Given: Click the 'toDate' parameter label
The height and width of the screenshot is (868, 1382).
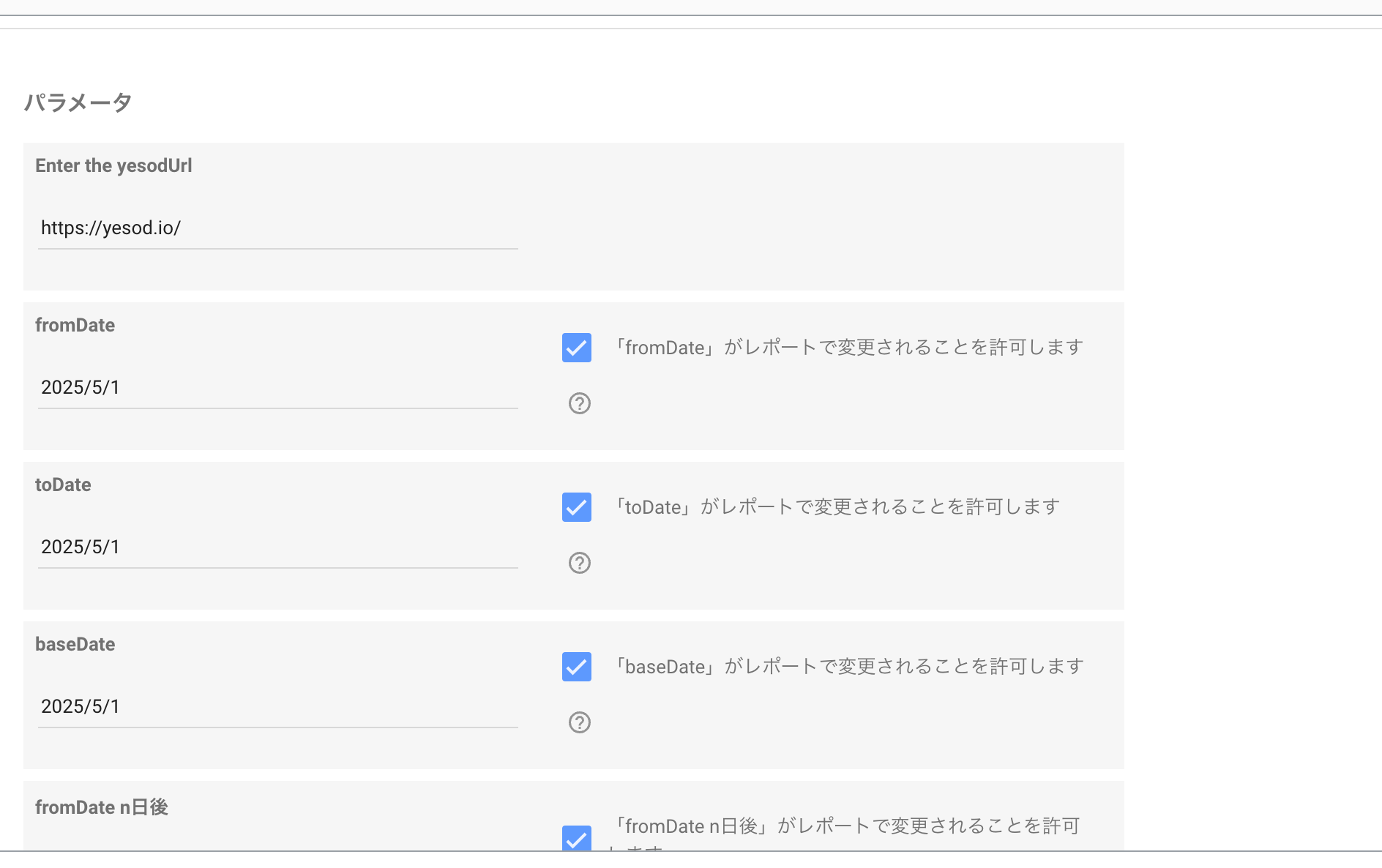Looking at the screenshot, I should pyautogui.click(x=63, y=485).
